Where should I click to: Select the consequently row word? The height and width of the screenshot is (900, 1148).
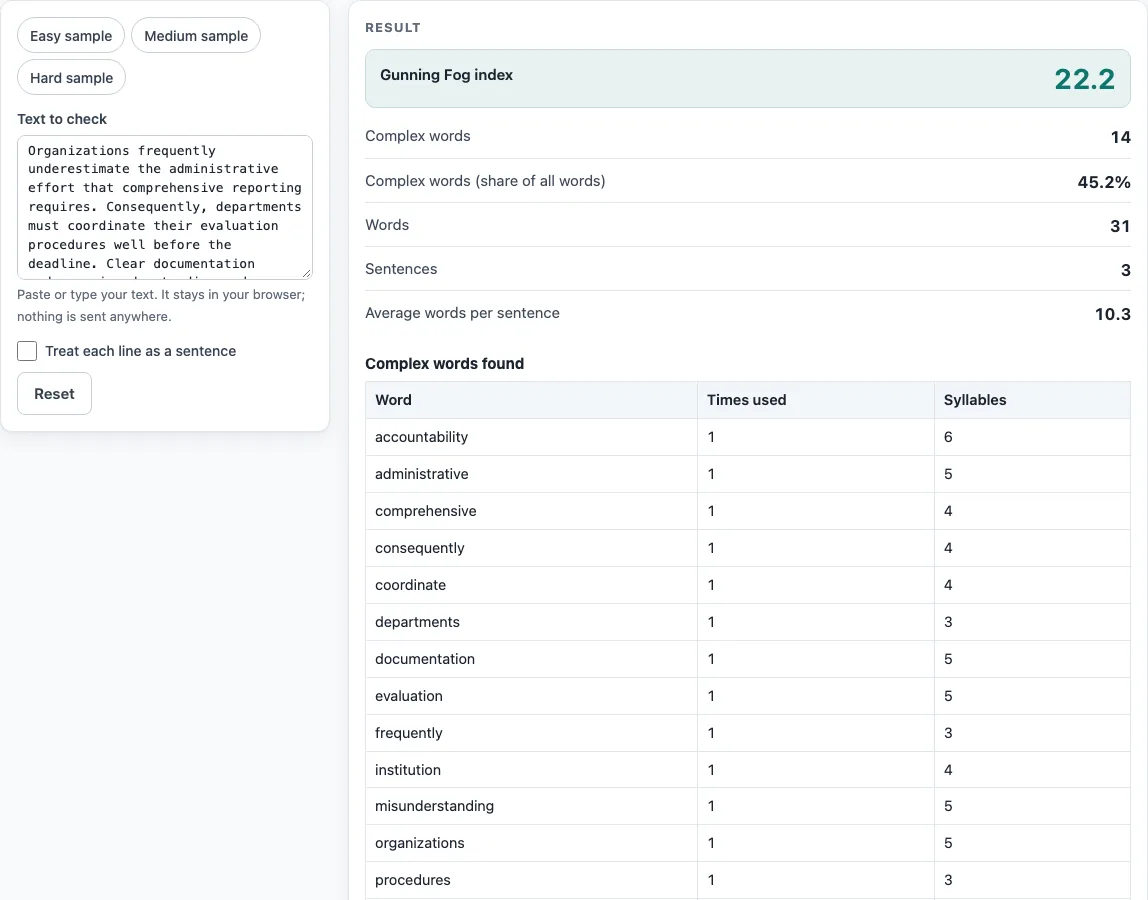pos(420,548)
